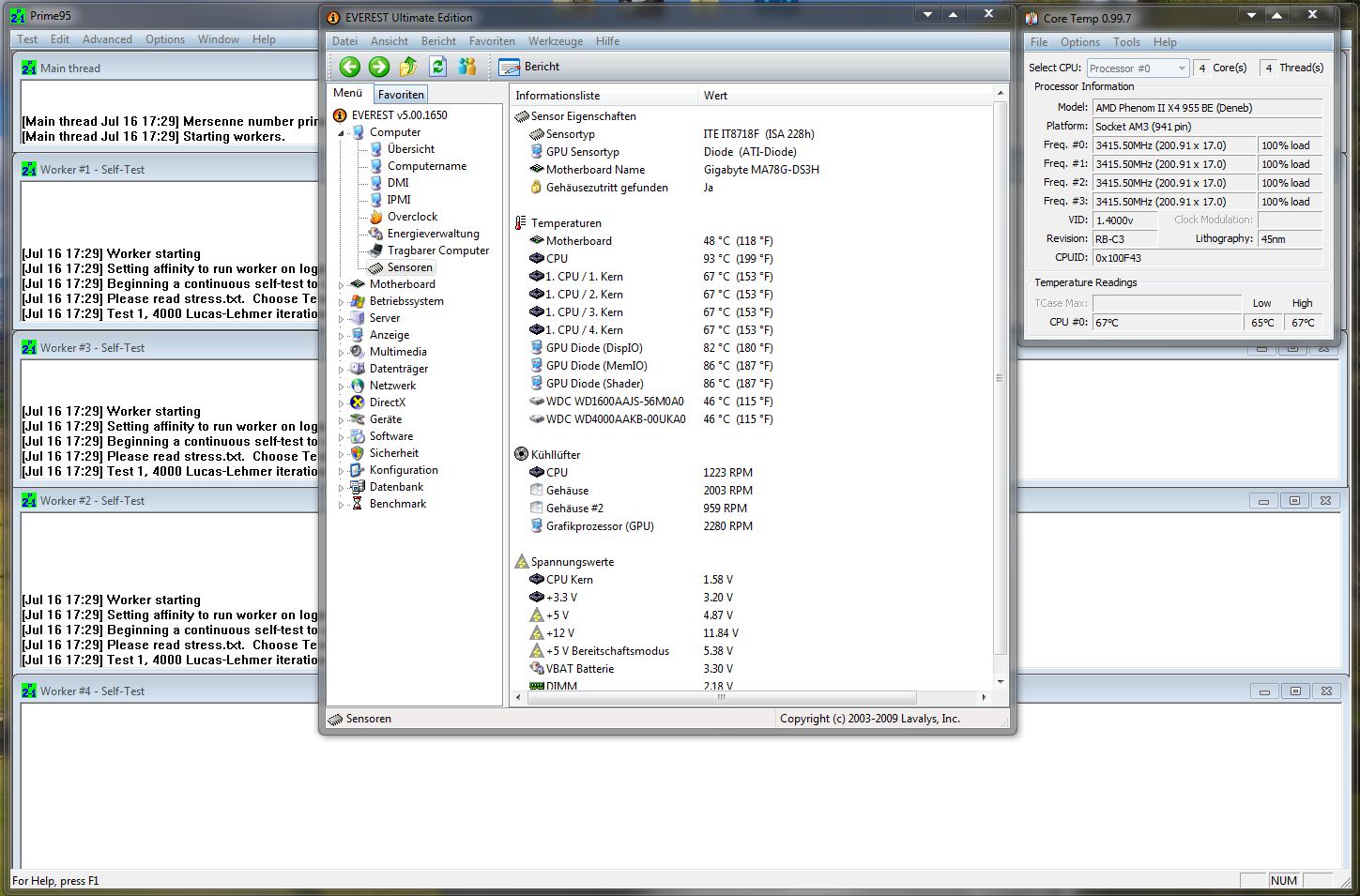Click the Benchmark hourglass icon
This screenshot has height=896, width=1360.
pos(358,504)
